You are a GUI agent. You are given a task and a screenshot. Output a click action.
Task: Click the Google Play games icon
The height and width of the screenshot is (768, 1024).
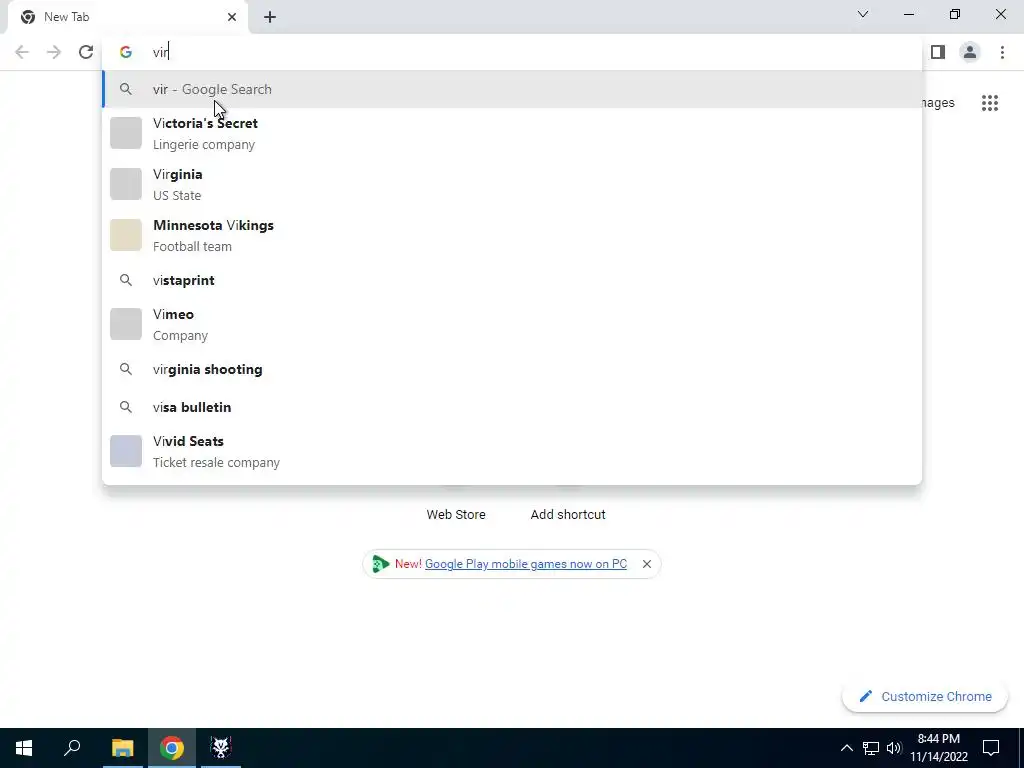tap(380, 564)
